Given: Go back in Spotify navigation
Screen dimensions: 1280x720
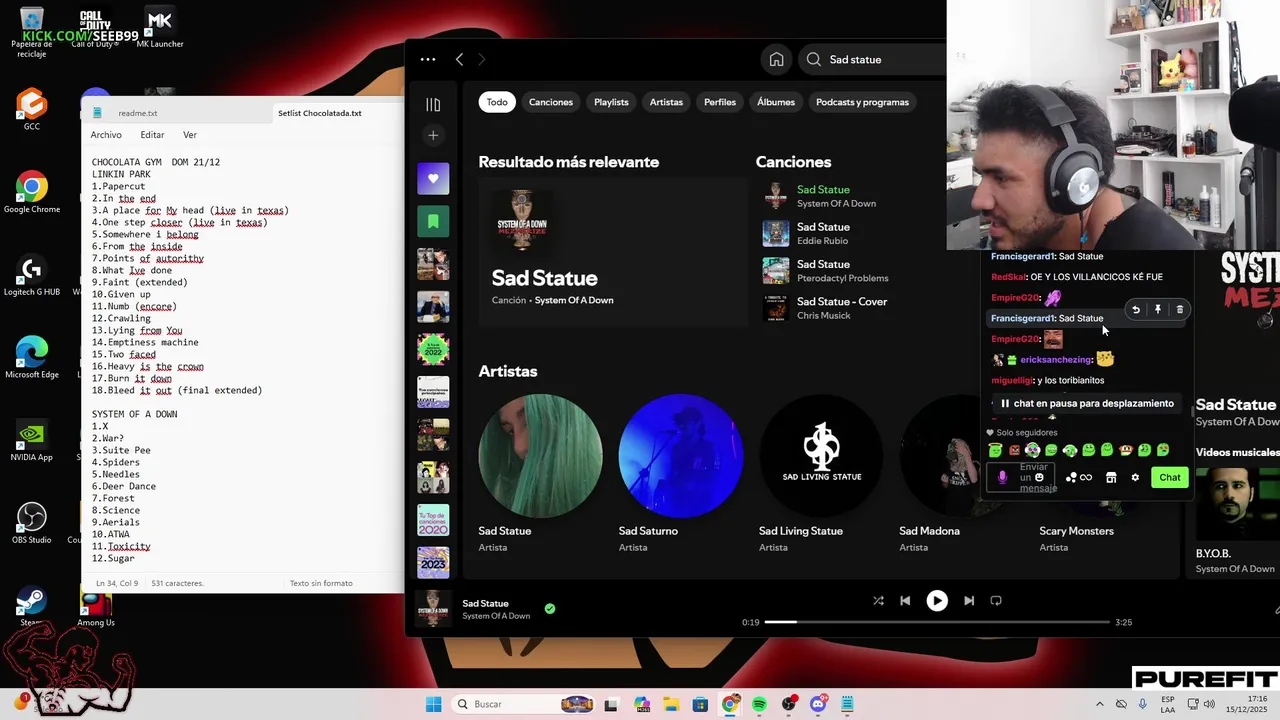Looking at the screenshot, I should point(459,60).
